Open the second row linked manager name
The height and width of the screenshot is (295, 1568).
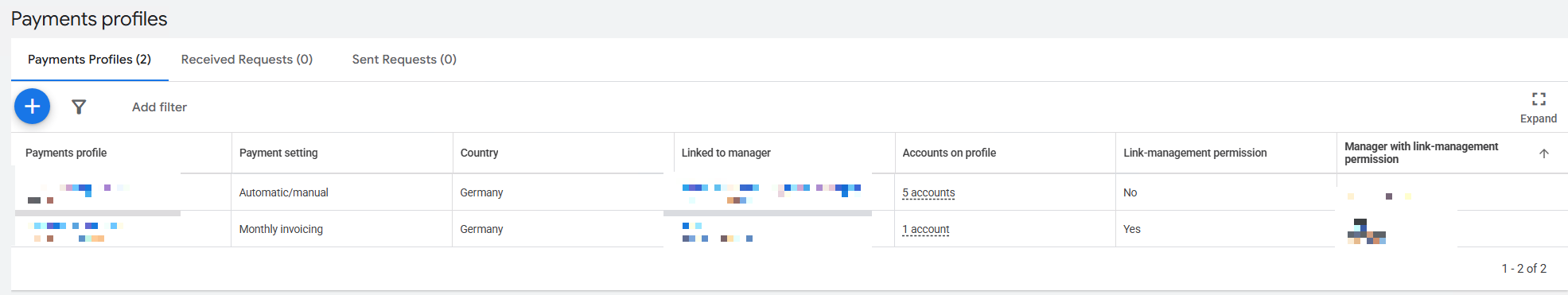pos(717,232)
